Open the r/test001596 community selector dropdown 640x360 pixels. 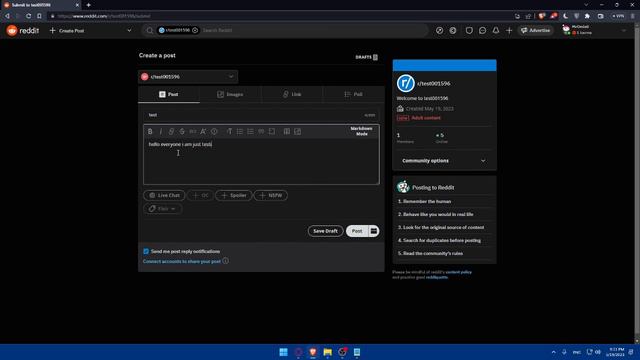coord(188,77)
